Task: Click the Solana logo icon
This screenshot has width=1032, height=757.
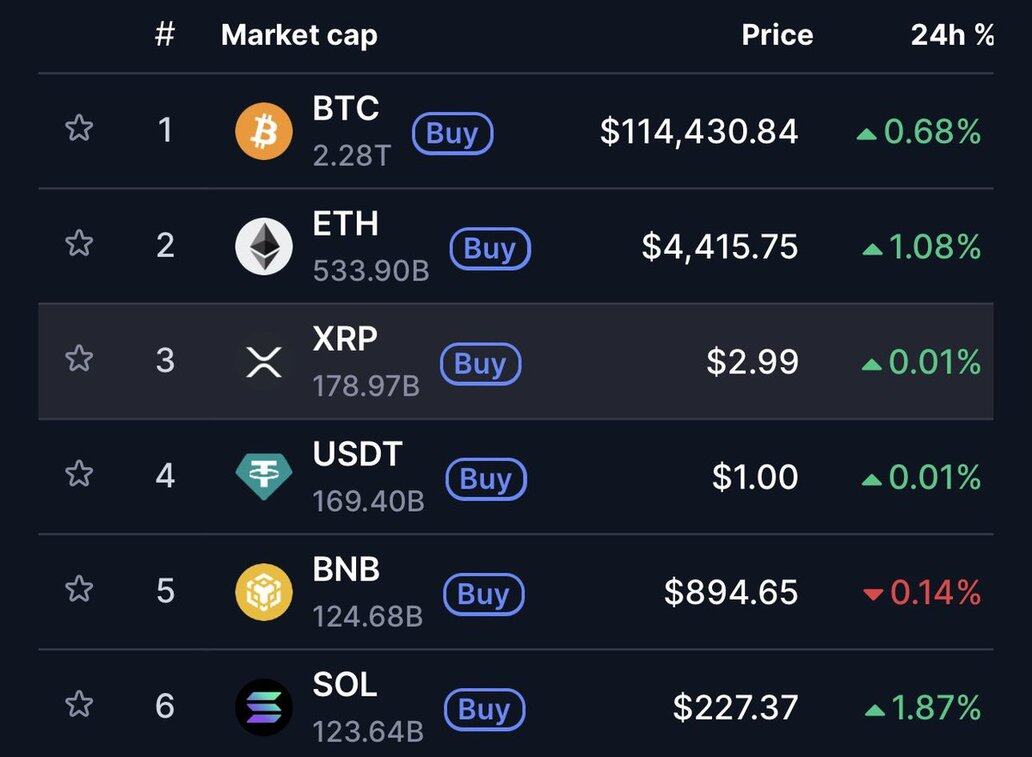Action: point(264,707)
